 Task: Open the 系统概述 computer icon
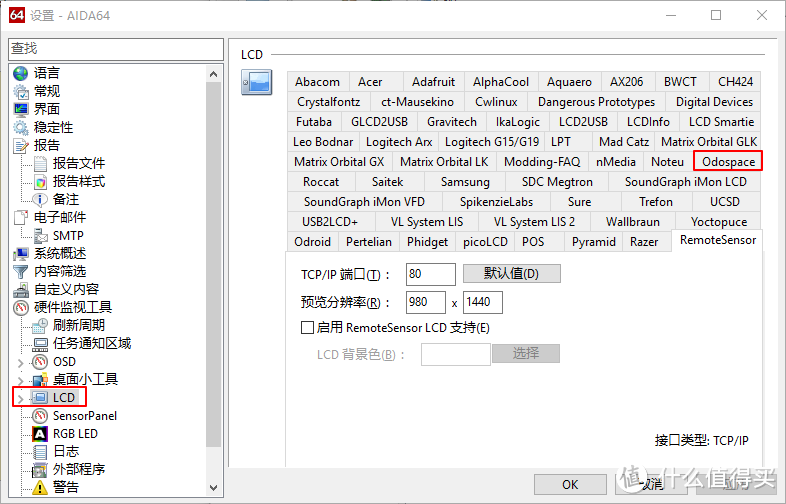click(21, 254)
